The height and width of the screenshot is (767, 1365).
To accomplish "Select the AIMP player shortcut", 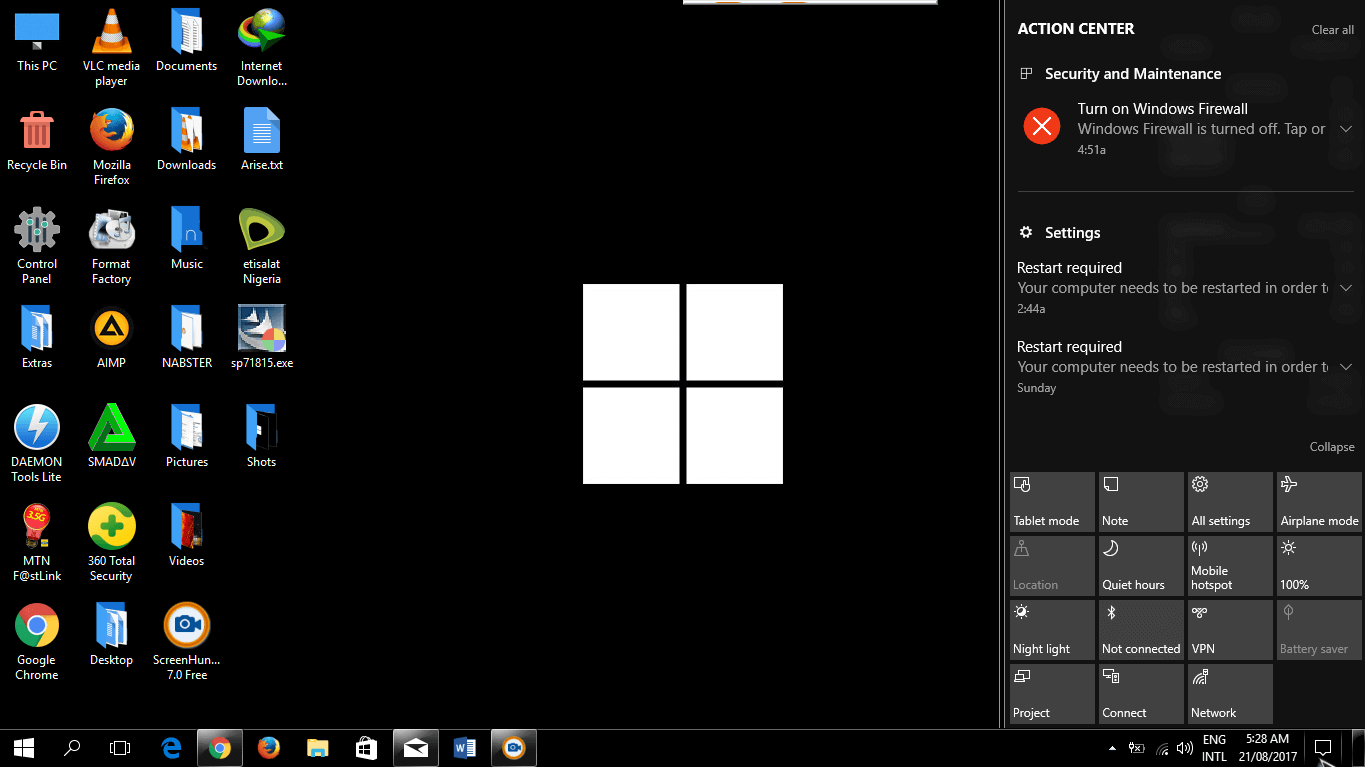I will click(x=111, y=338).
